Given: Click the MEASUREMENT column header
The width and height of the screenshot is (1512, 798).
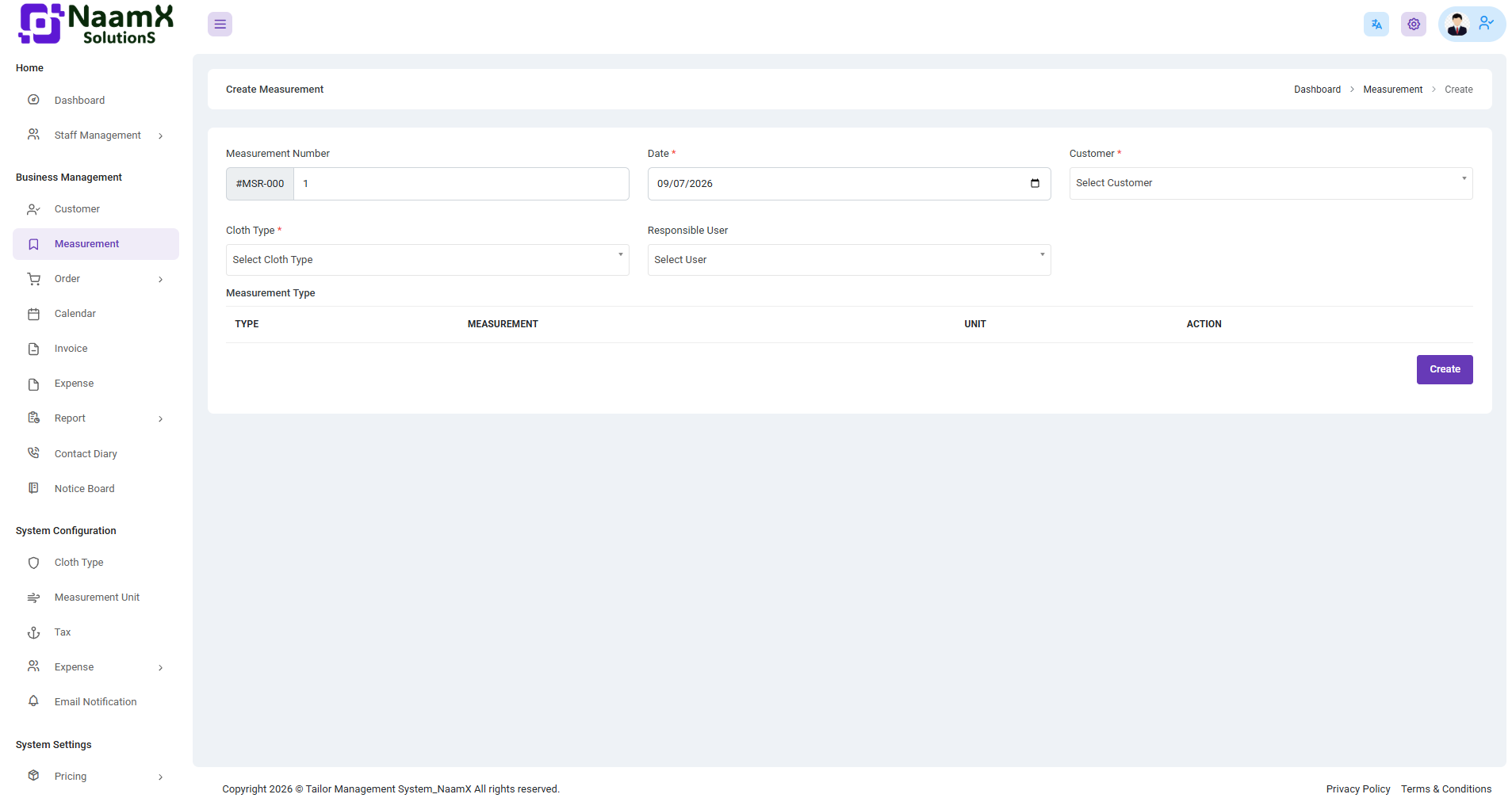Looking at the screenshot, I should tap(503, 324).
